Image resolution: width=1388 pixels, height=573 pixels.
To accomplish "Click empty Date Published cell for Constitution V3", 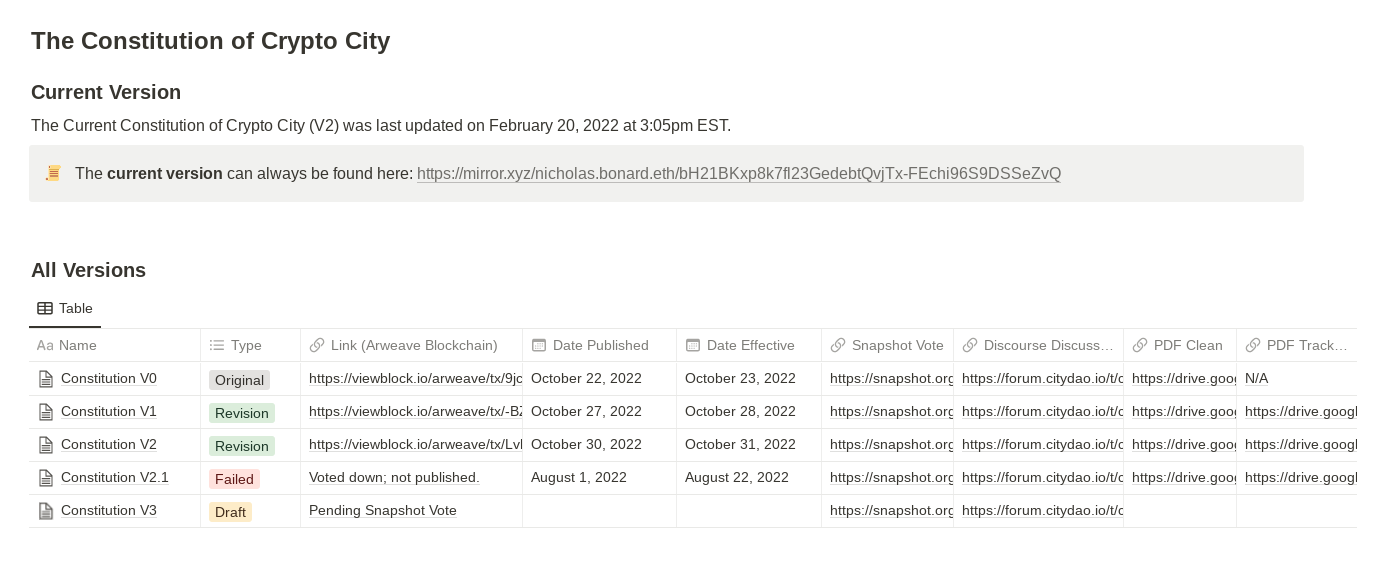I will [x=598, y=511].
